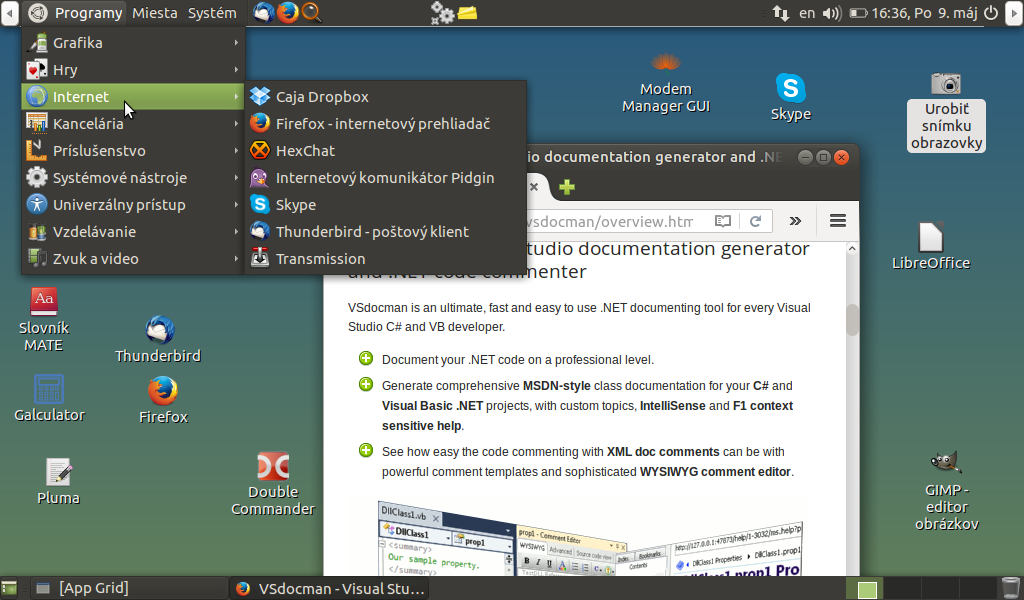
Task: Select the Internet category
Action: click(x=133, y=97)
